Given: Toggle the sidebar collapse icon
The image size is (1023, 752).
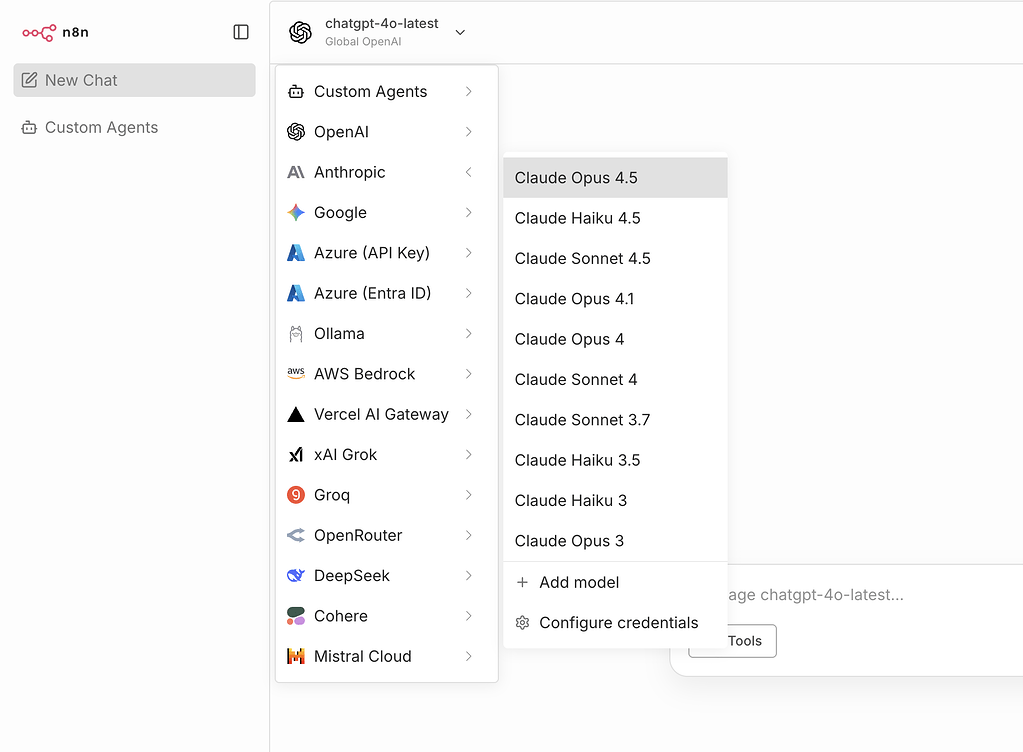Looking at the screenshot, I should (241, 32).
